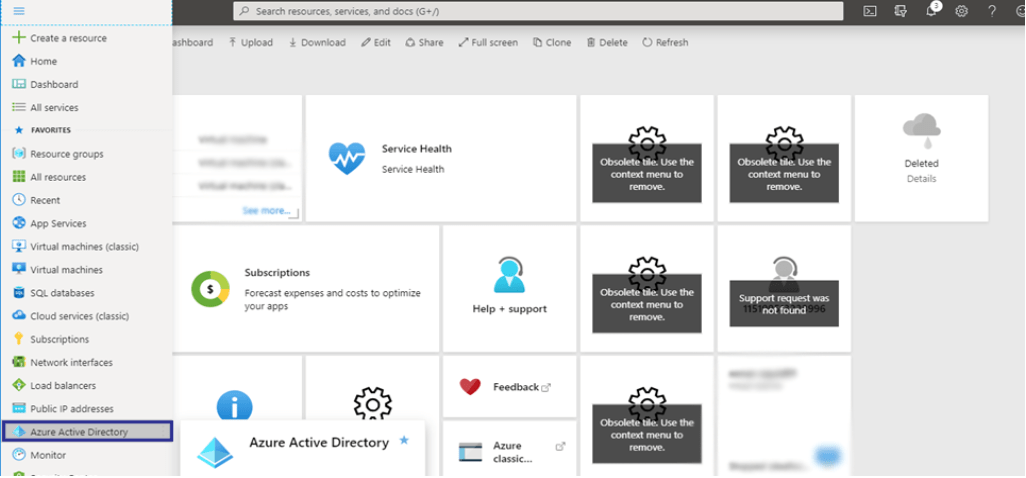Click the Subscriptions dollar donut icon
The width and height of the screenshot is (1026, 478).
[210, 288]
